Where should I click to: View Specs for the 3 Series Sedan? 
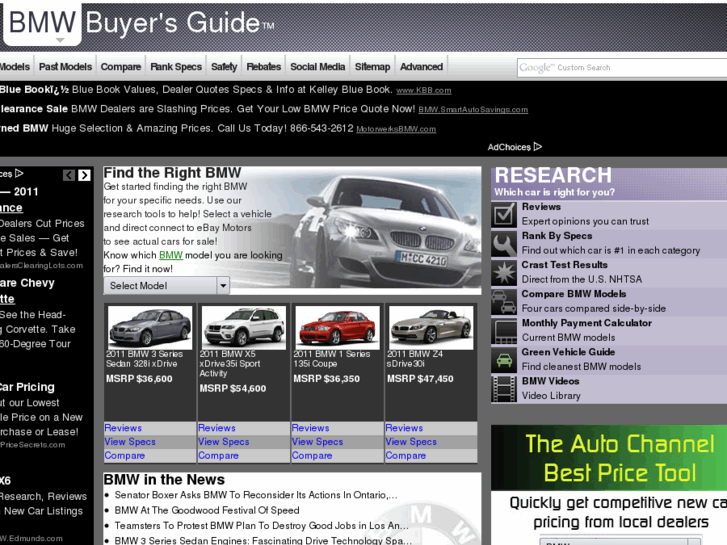[x=130, y=442]
